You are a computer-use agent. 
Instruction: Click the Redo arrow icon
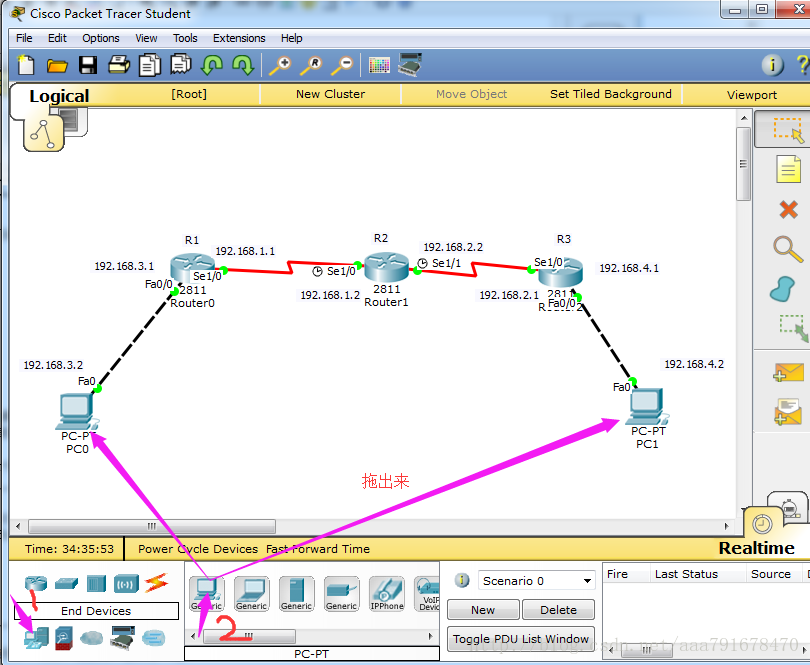click(x=243, y=65)
